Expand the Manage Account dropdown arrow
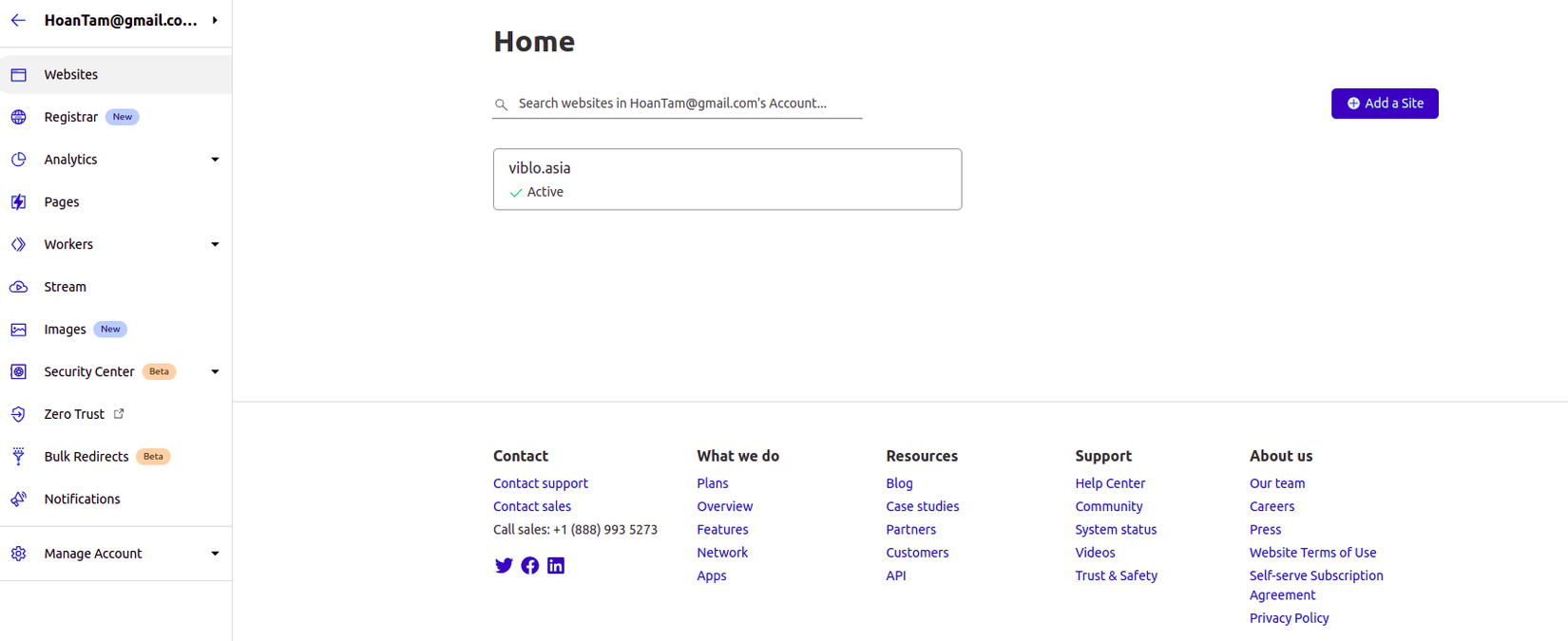The image size is (1568, 641). pos(215,554)
